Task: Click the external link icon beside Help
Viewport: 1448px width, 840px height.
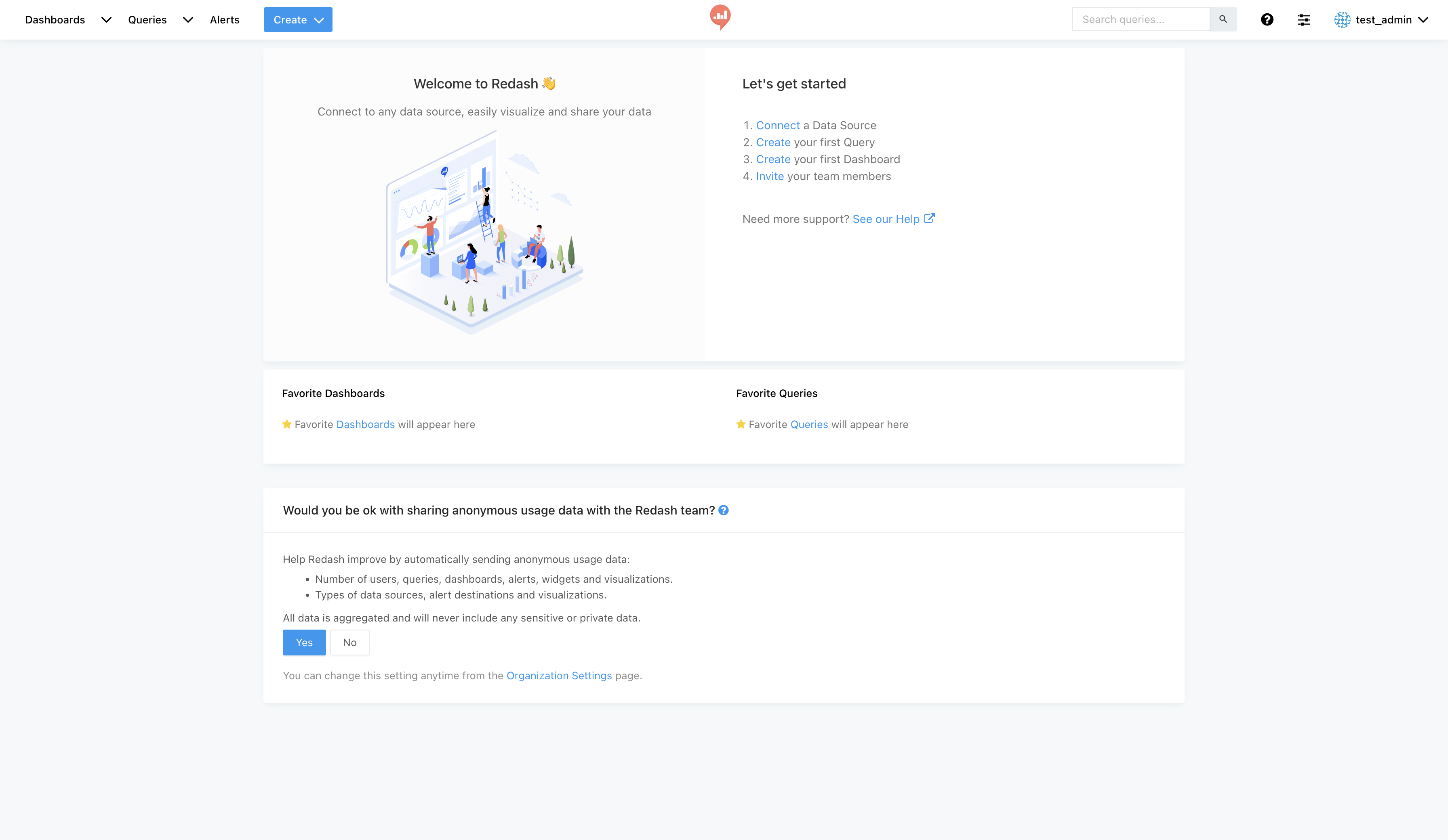Action: tap(929, 218)
